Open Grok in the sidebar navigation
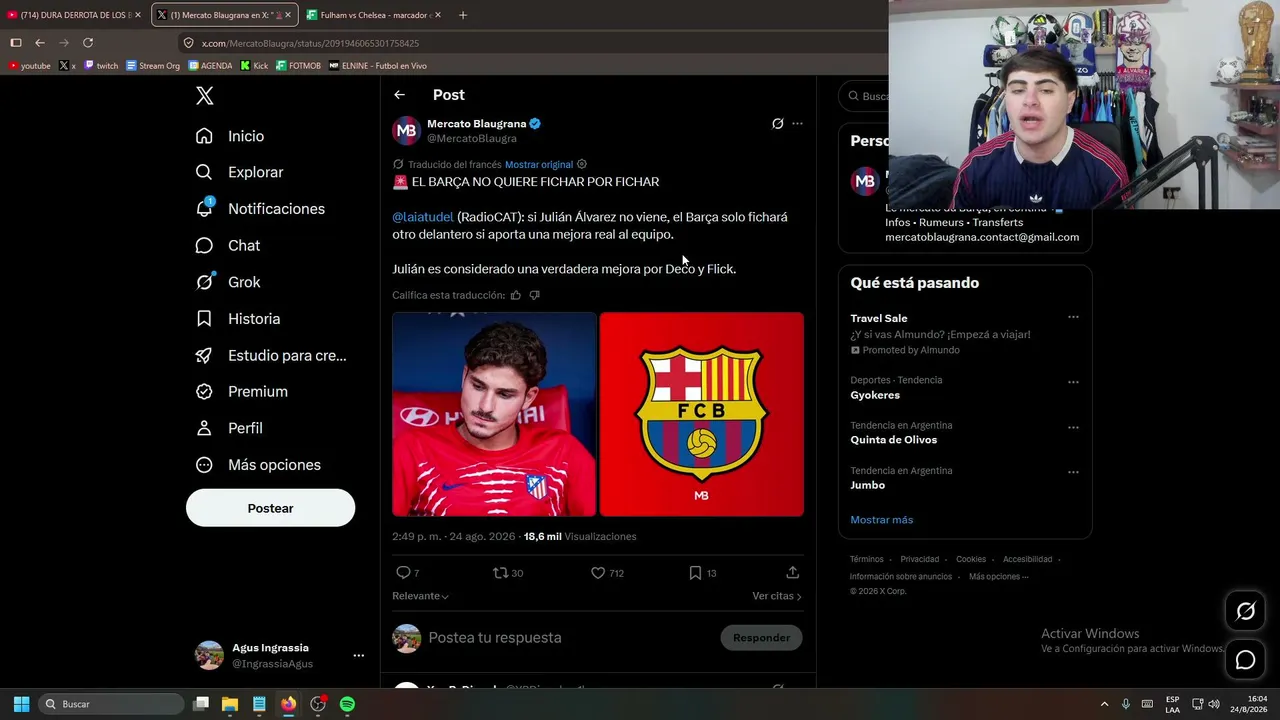The image size is (1280, 720). [229, 282]
